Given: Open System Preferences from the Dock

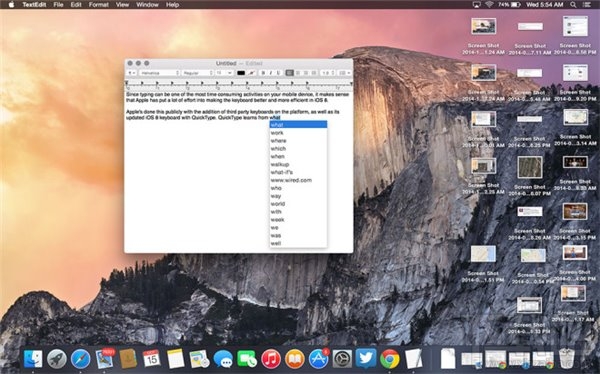Looking at the screenshot, I should [x=342, y=359].
